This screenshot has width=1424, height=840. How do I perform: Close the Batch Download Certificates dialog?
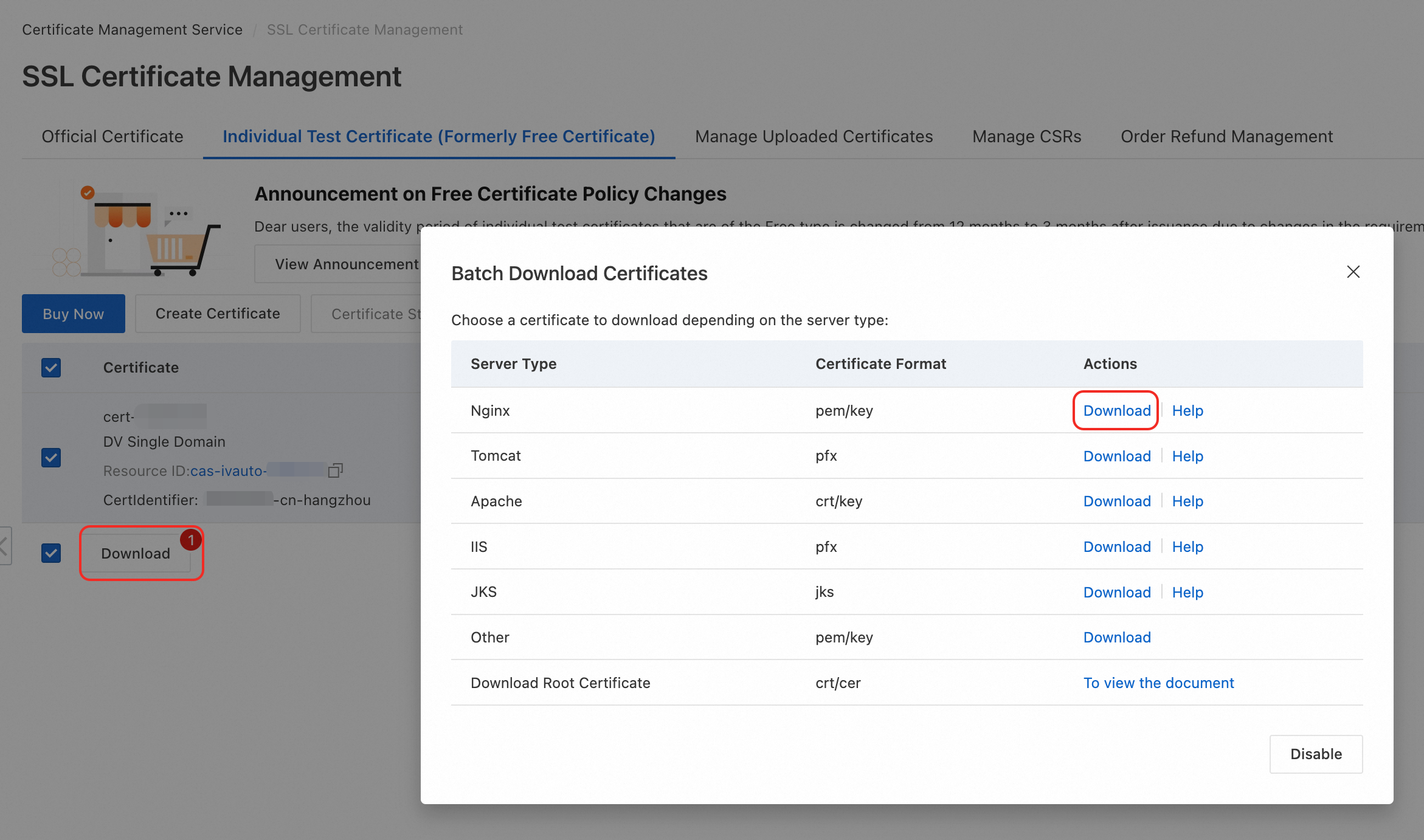point(1353,272)
